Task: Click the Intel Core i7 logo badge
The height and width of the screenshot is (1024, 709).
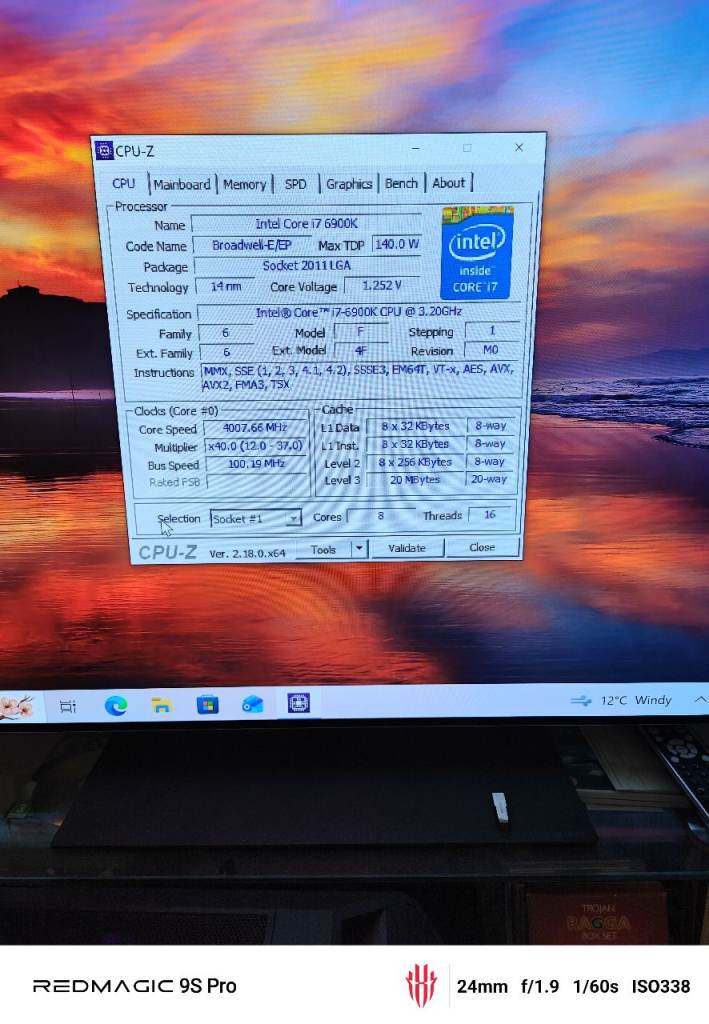Action: point(476,252)
